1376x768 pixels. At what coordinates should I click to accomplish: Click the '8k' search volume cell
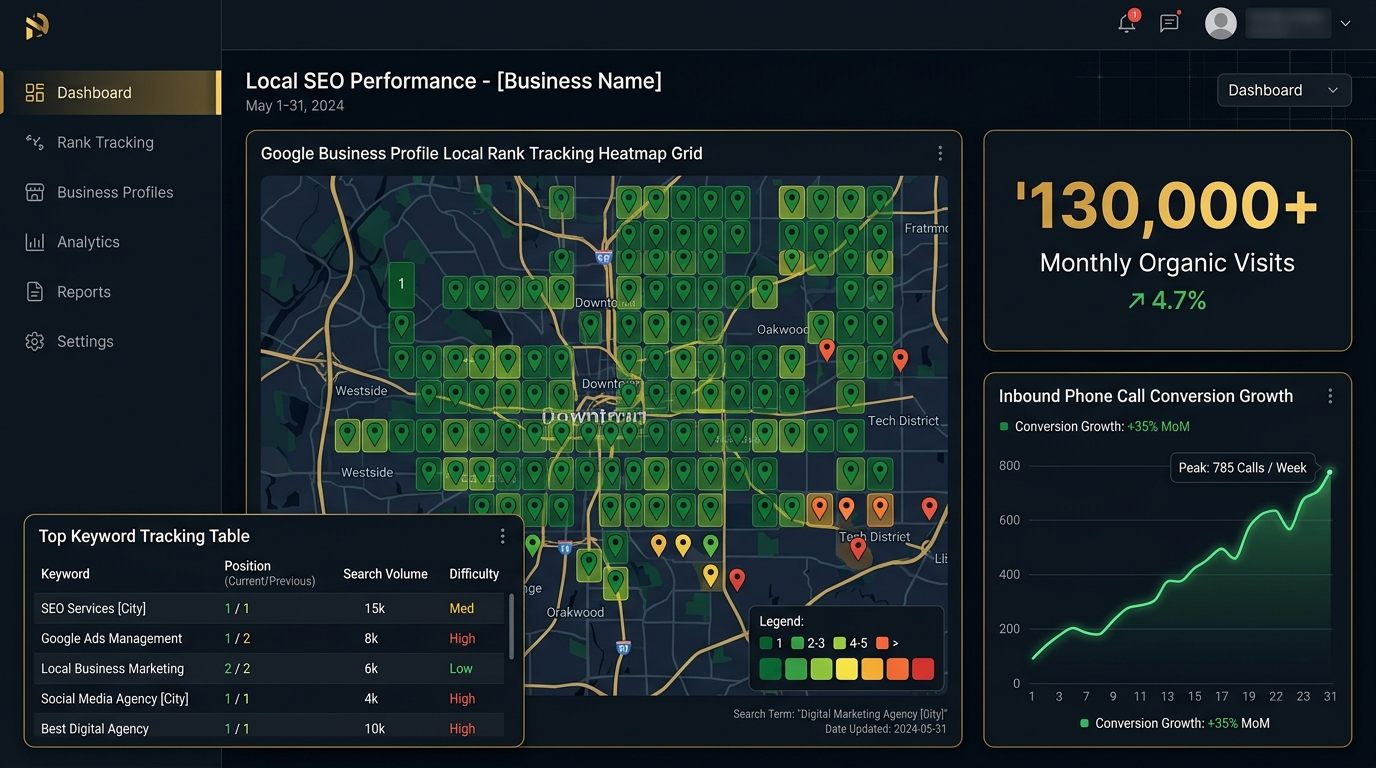coord(371,638)
